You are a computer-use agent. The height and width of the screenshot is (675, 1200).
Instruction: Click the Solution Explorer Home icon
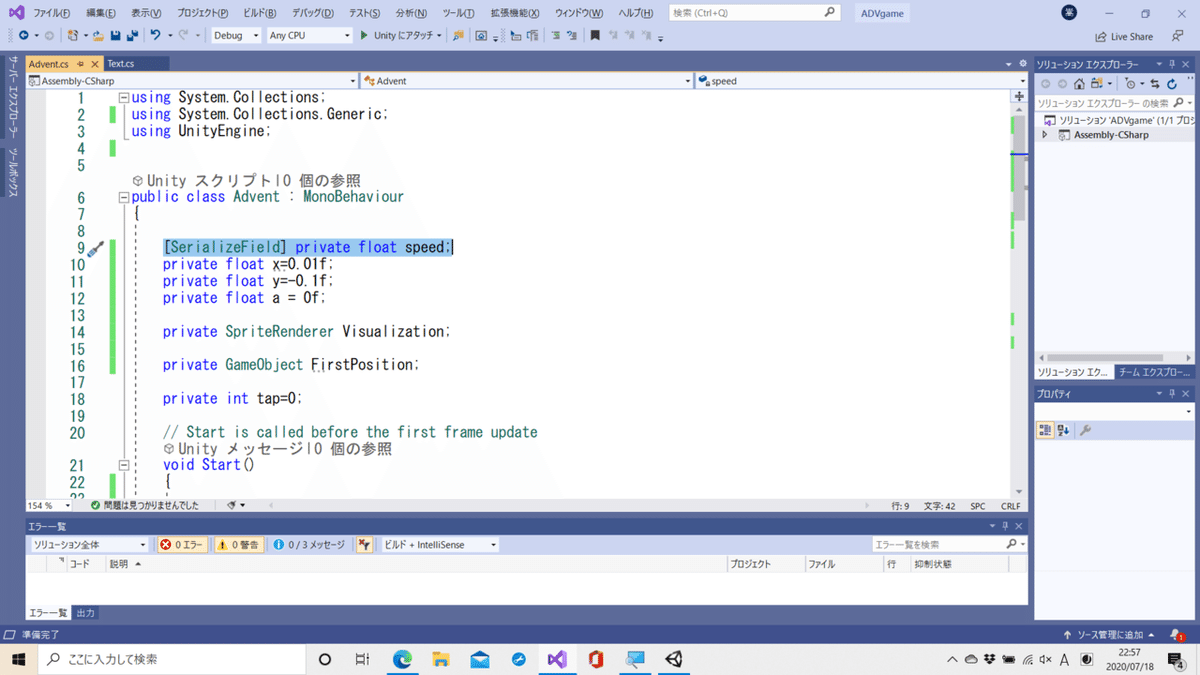point(1079,83)
